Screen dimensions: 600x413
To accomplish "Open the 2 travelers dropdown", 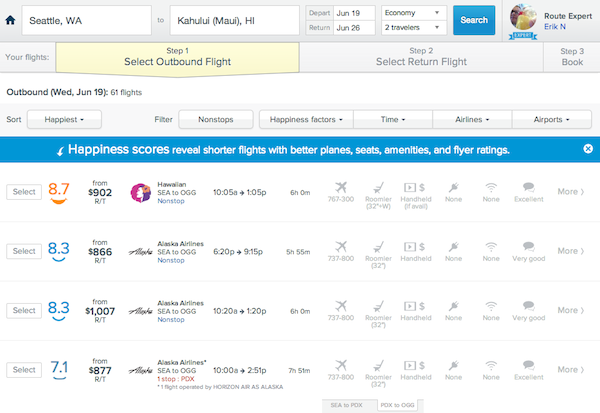I will click(x=414, y=28).
